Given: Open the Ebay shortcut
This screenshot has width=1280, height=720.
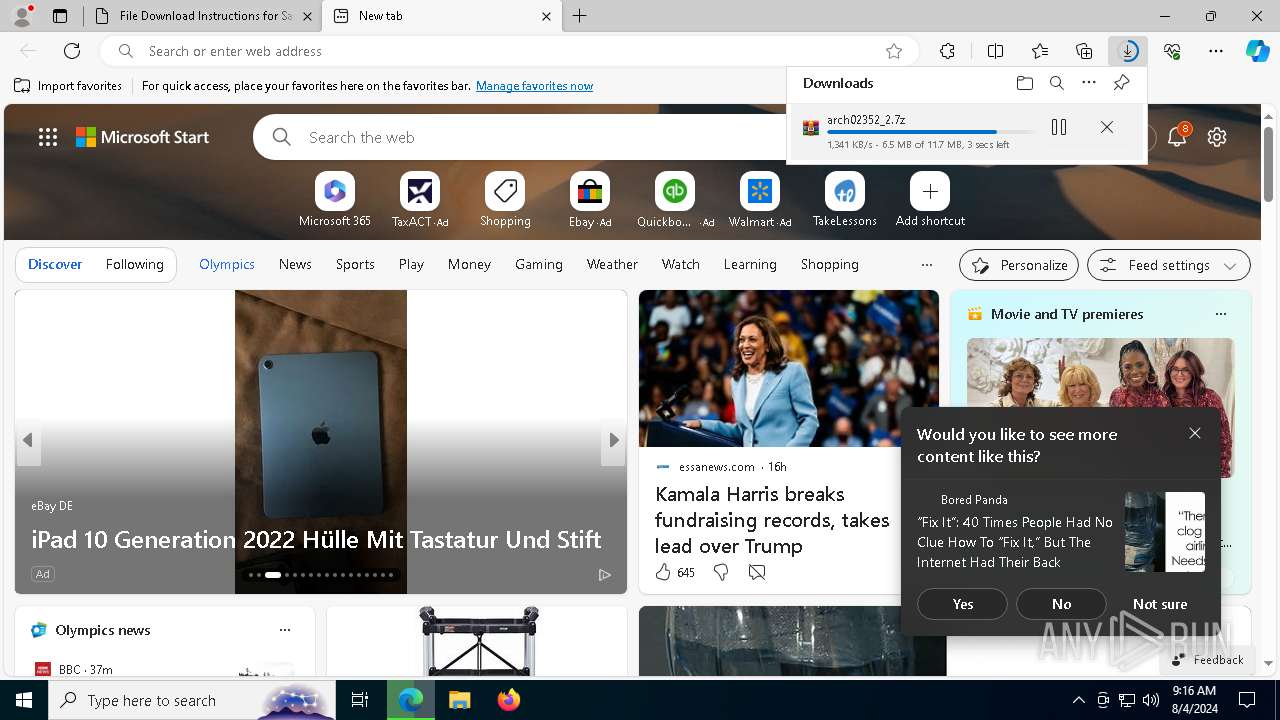Looking at the screenshot, I should [590, 199].
